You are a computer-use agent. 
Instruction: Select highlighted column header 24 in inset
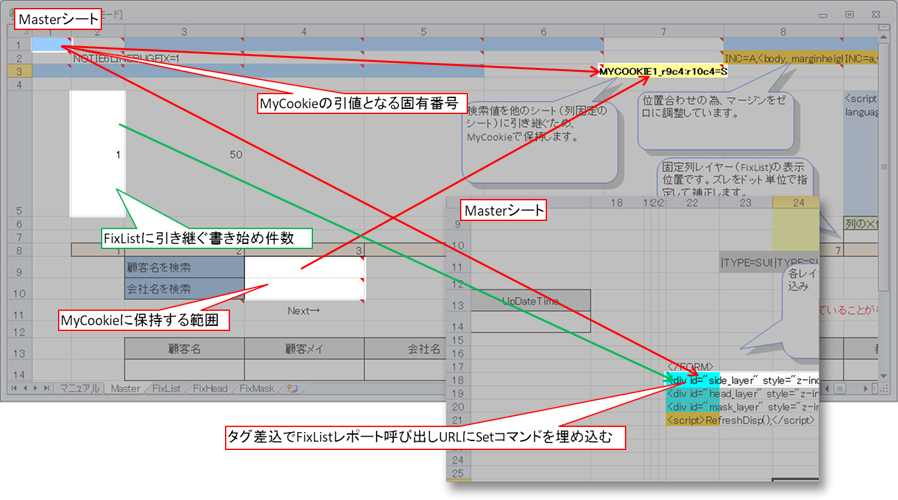point(798,202)
